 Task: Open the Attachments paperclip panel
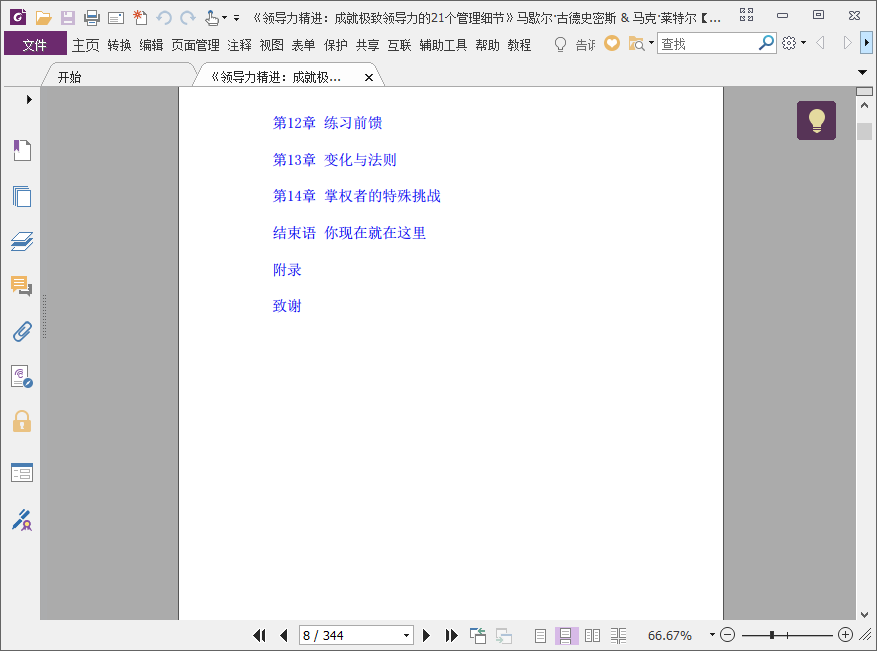point(22,332)
